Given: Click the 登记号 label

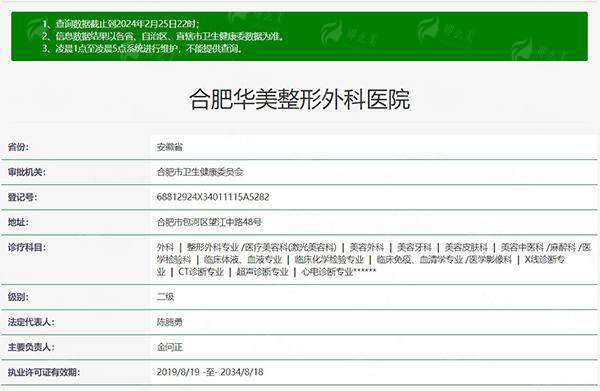Looking at the screenshot, I should coord(22,197).
